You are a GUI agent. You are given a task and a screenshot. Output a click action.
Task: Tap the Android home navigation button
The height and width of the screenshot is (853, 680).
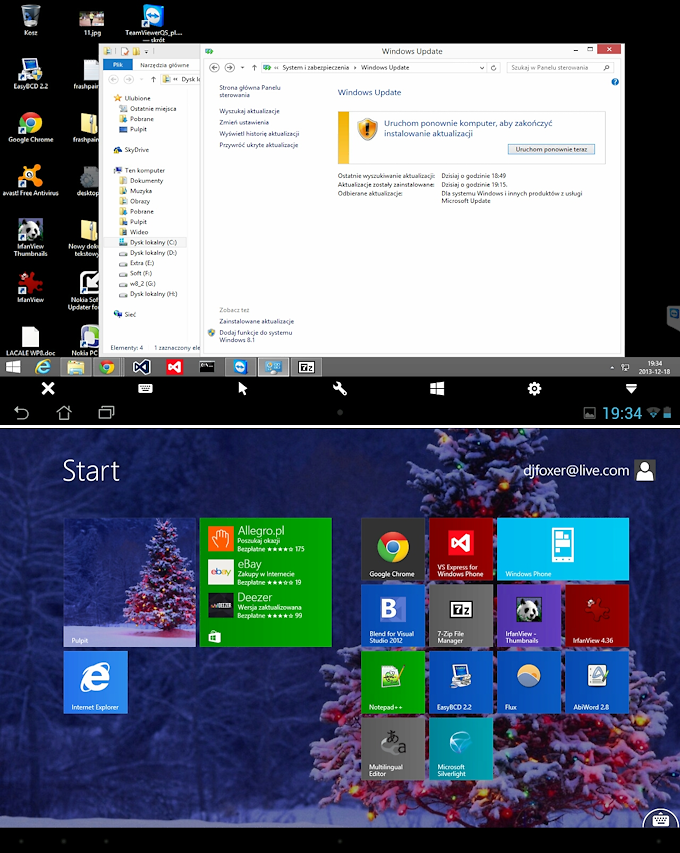pos(64,413)
